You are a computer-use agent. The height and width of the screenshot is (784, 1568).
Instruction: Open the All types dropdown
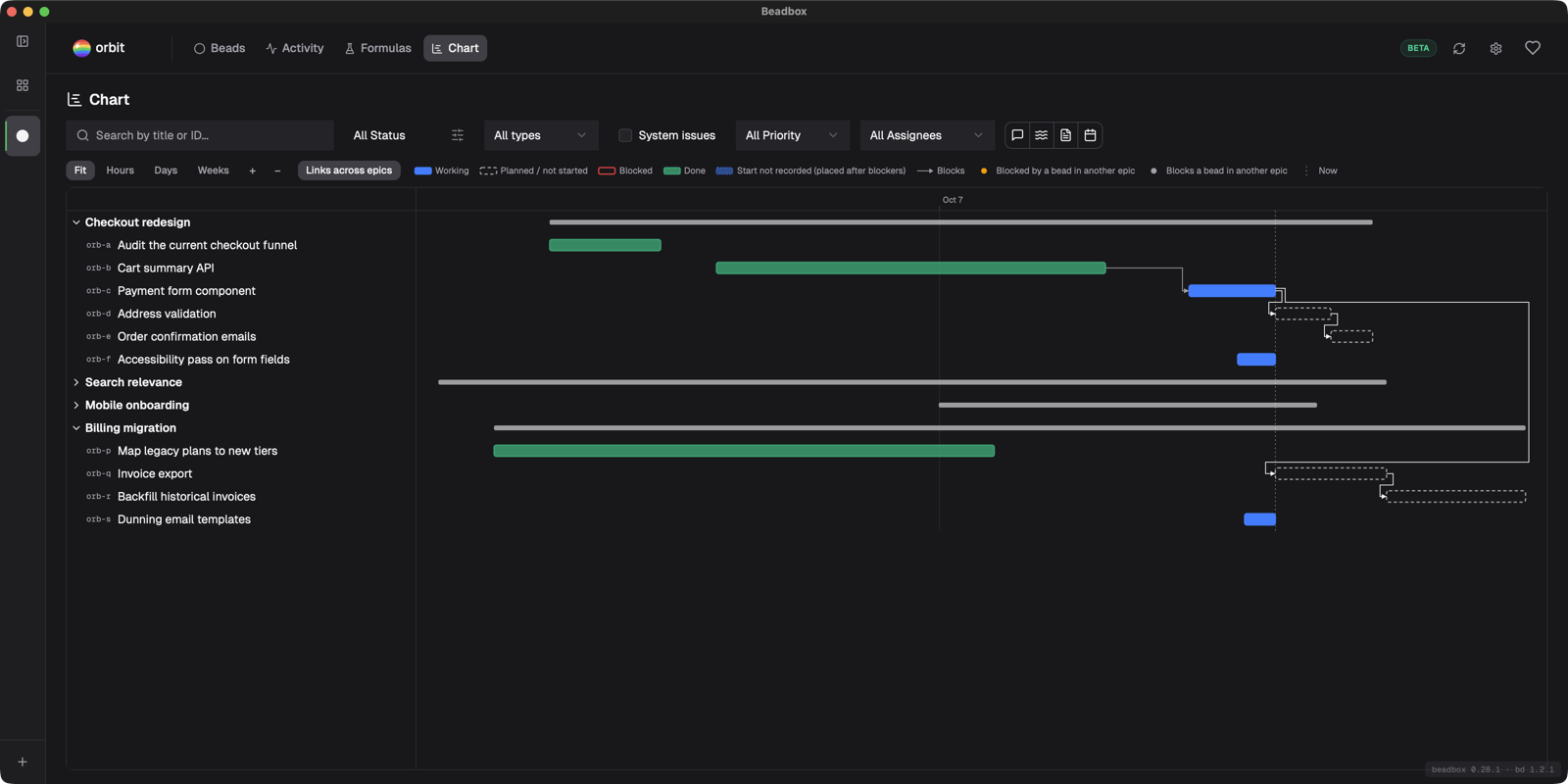[x=541, y=135]
